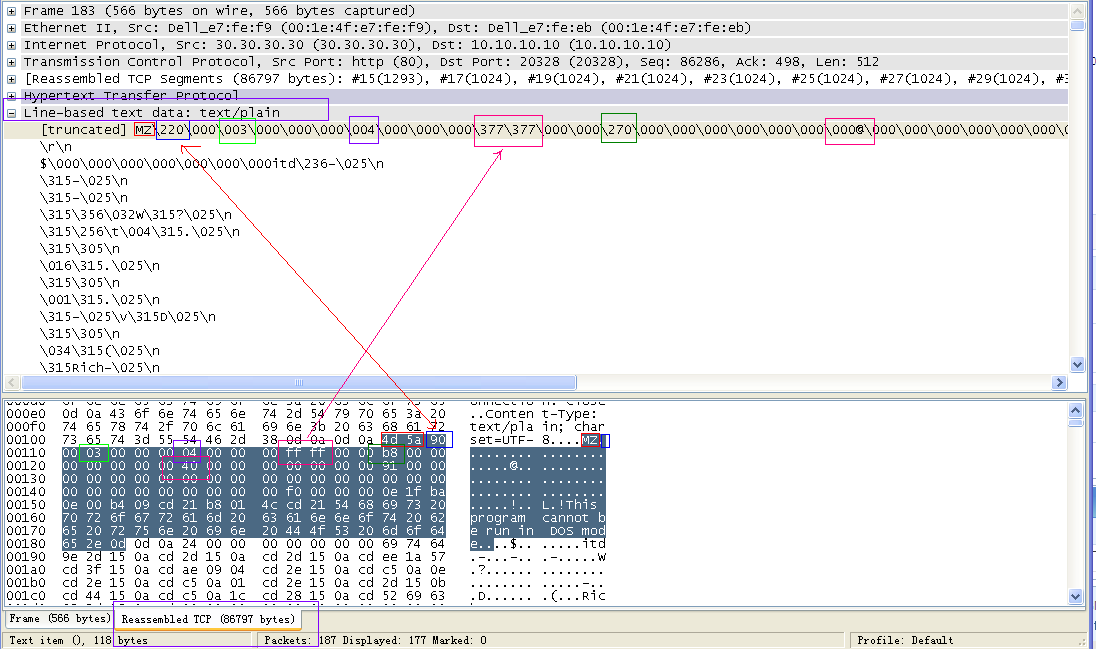Expand the Transmission Control Protocol node
Viewport: 1096px width, 649px height.
pyautogui.click(x=12, y=62)
